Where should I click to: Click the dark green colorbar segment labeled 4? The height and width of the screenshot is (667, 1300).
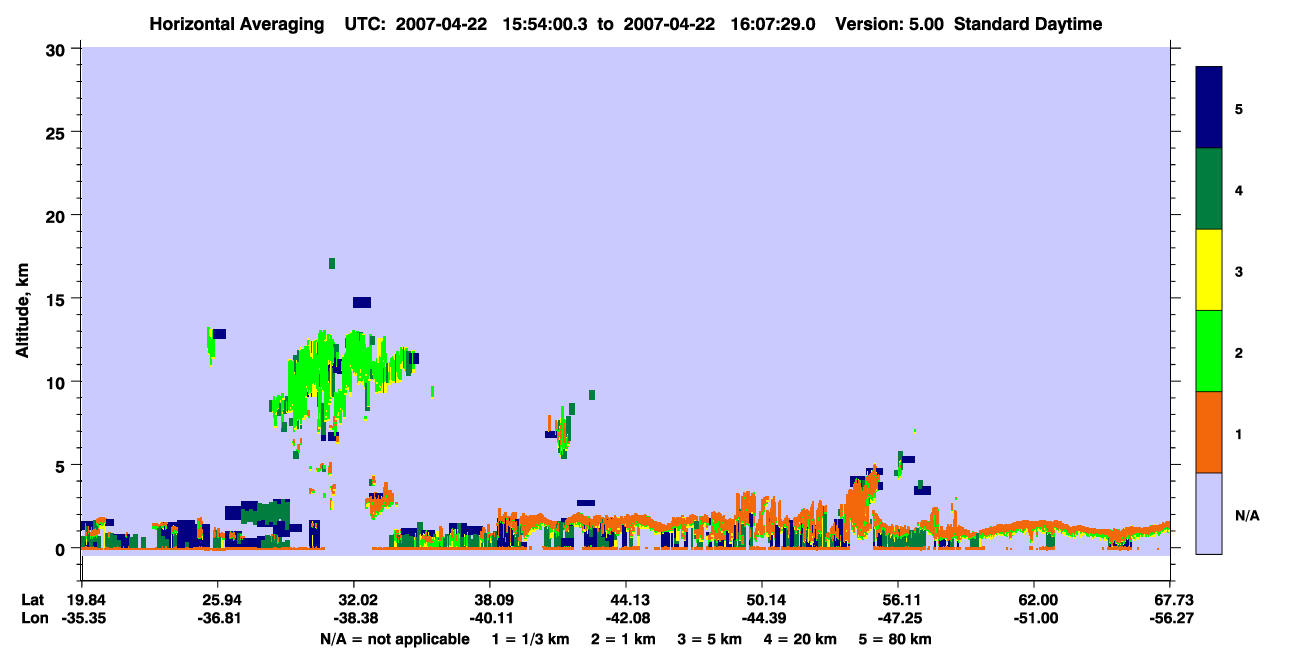(x=1209, y=189)
